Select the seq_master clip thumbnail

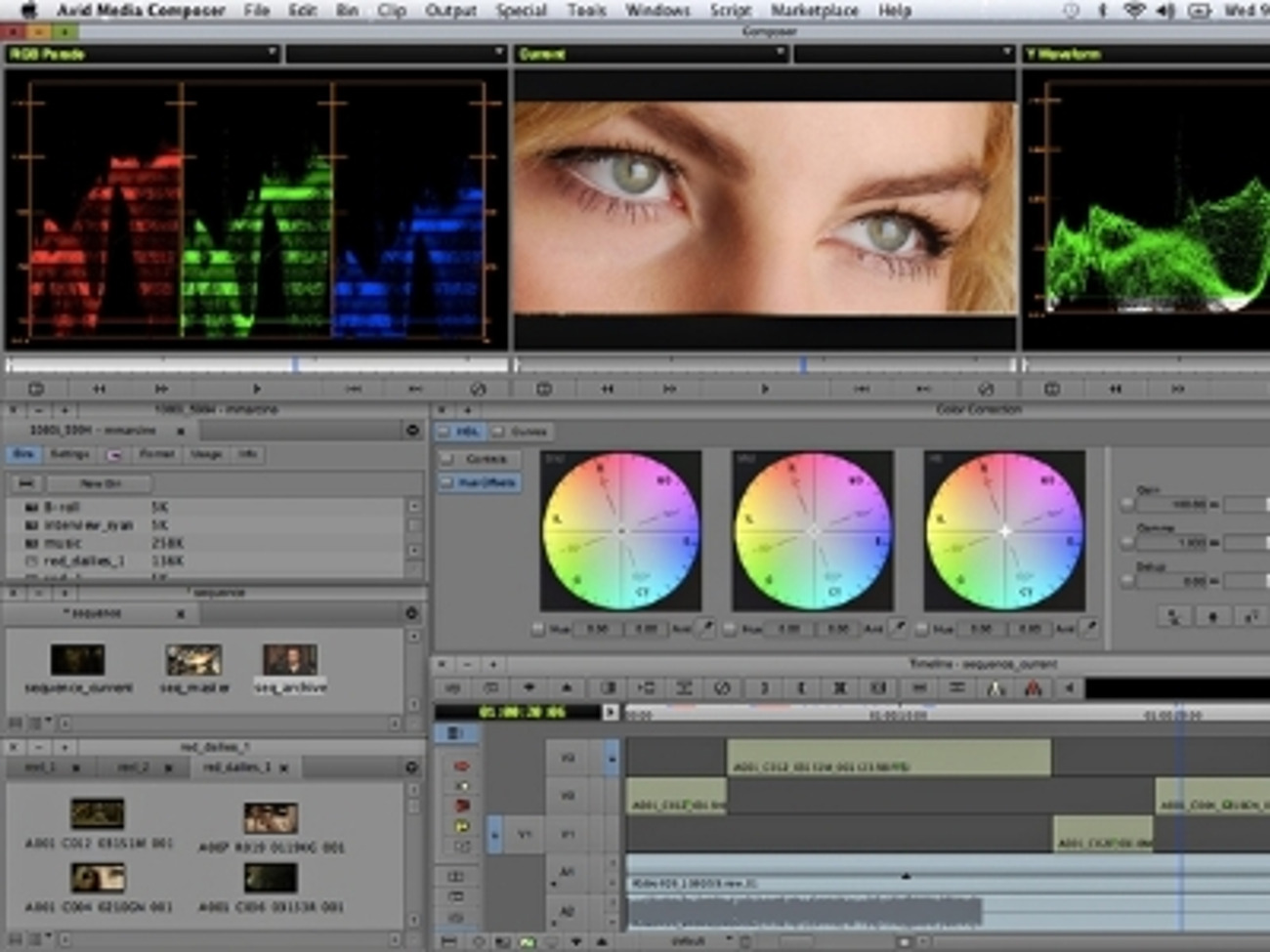coord(192,660)
